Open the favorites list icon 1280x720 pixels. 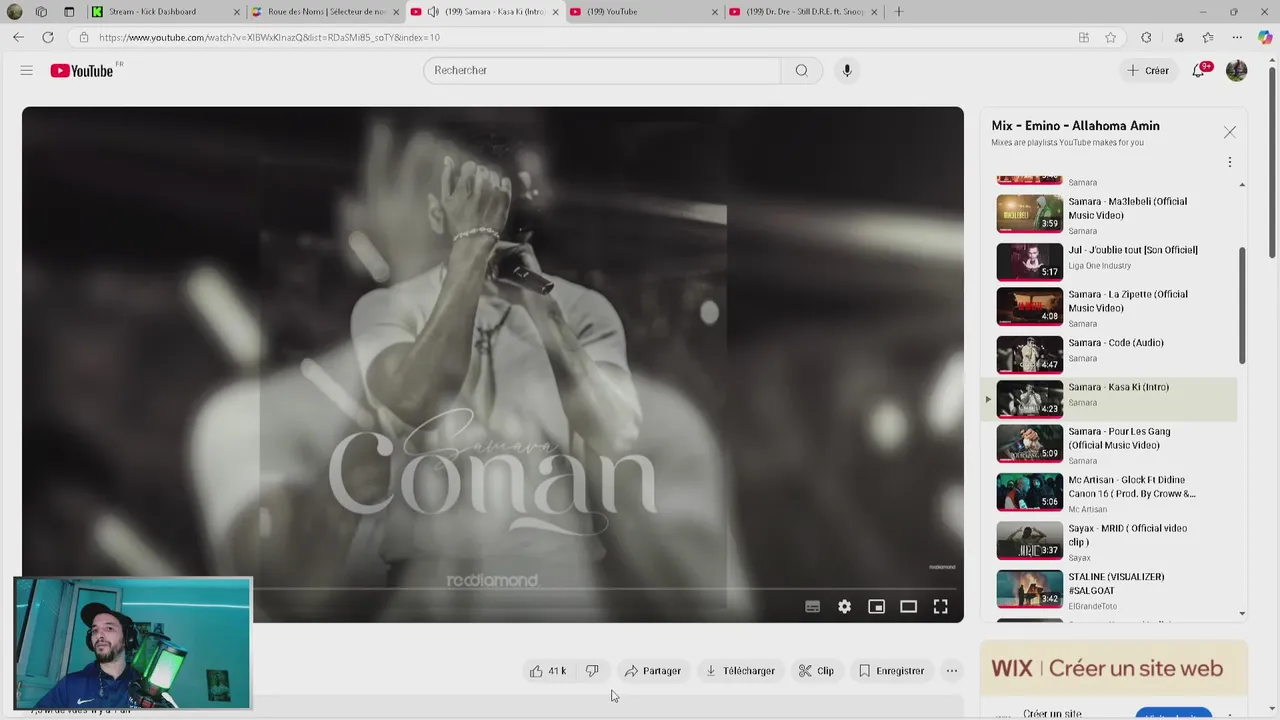pos(1208,37)
